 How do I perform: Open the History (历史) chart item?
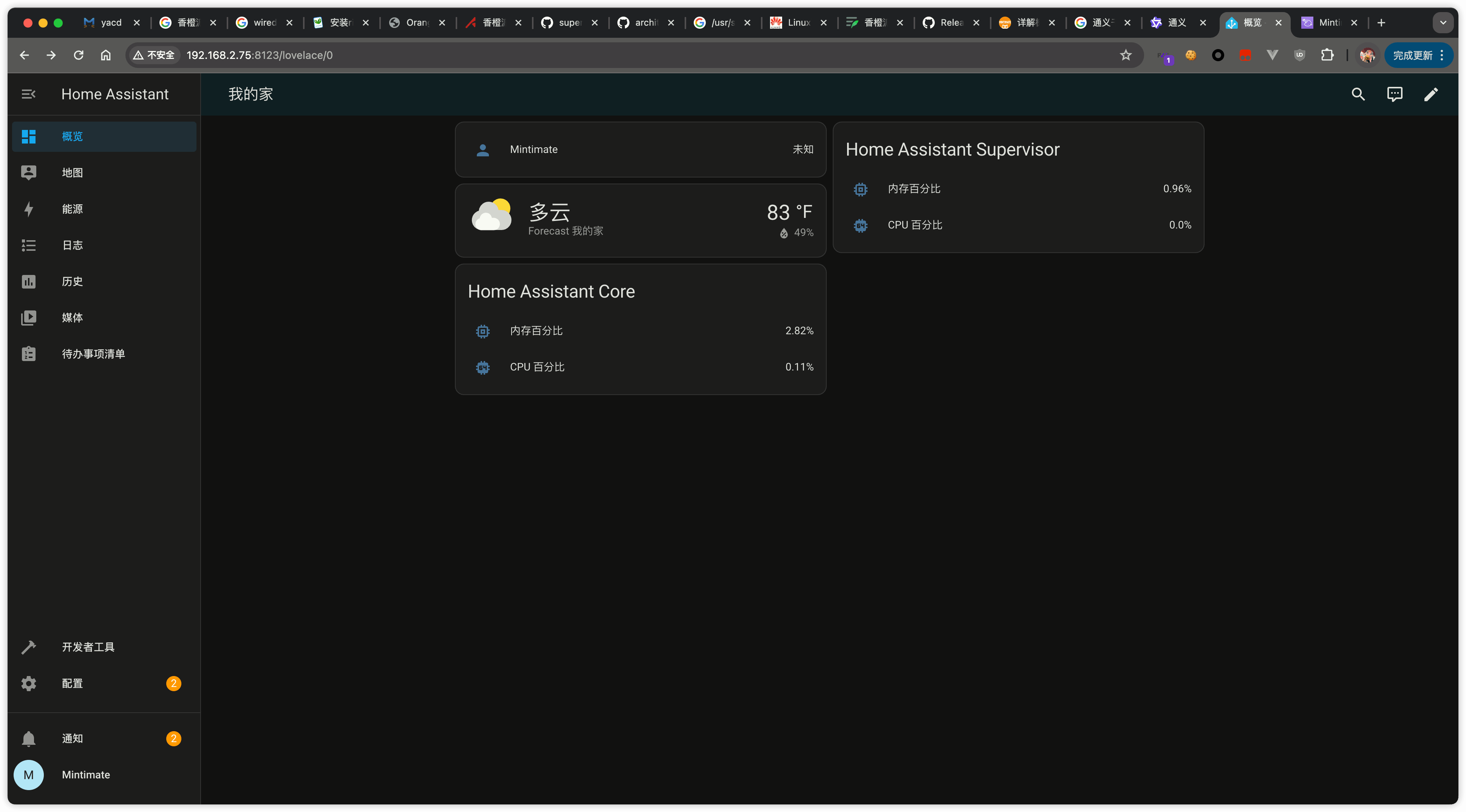click(72, 282)
